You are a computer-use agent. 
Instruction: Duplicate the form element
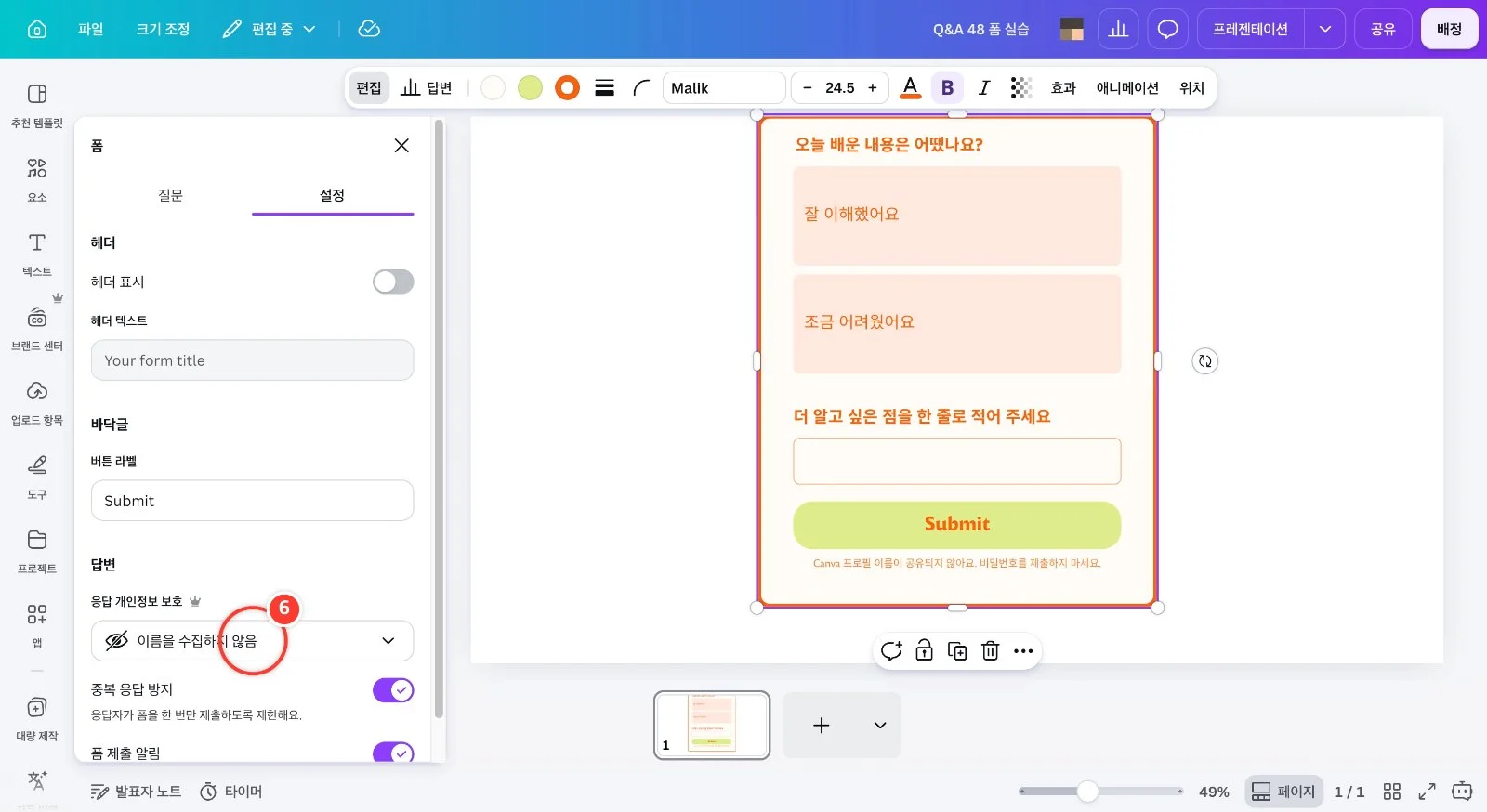point(957,651)
